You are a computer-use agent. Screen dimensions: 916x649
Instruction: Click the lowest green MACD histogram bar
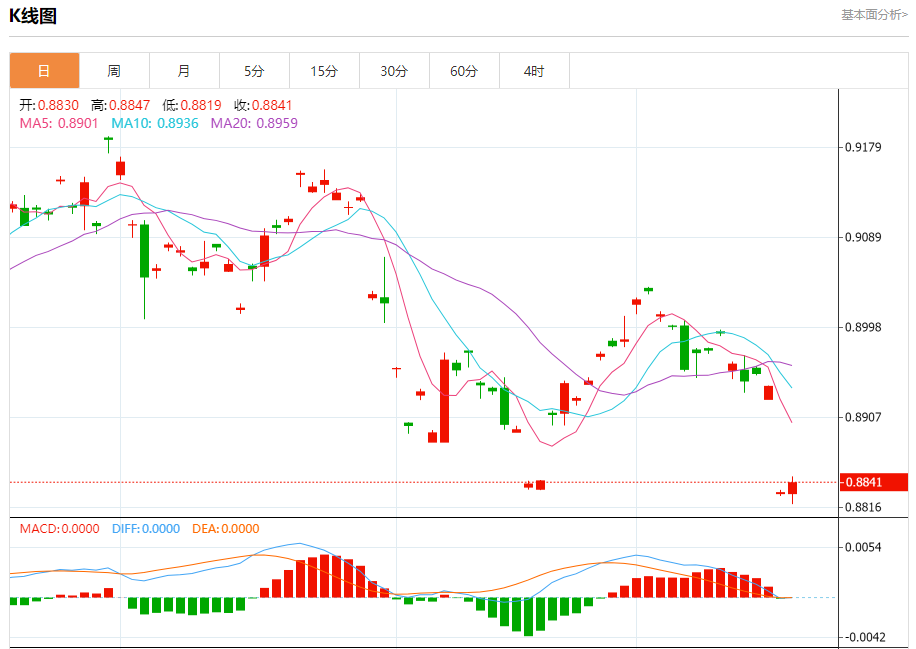pyautogui.click(x=529, y=616)
